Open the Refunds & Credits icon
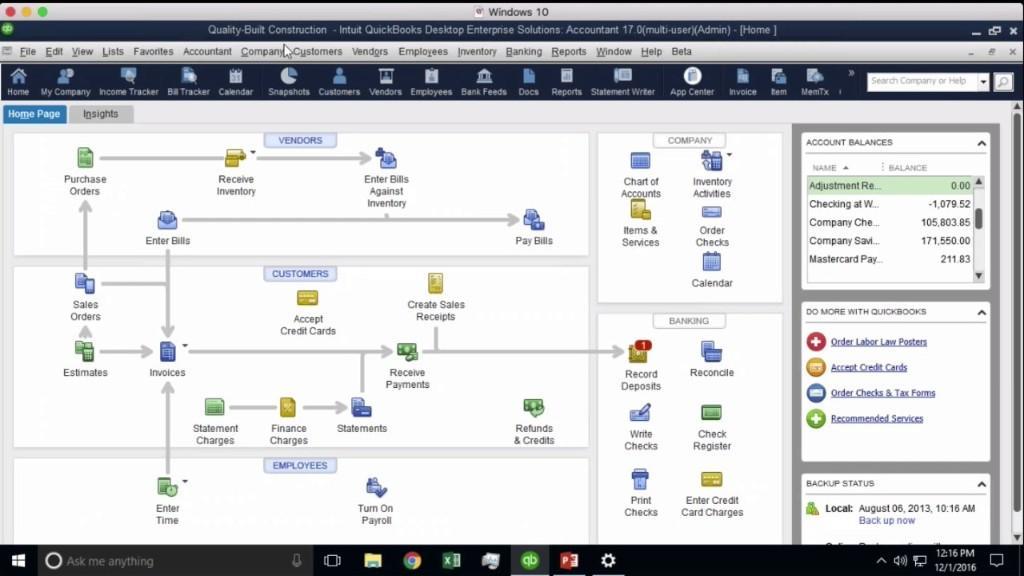 [x=534, y=408]
